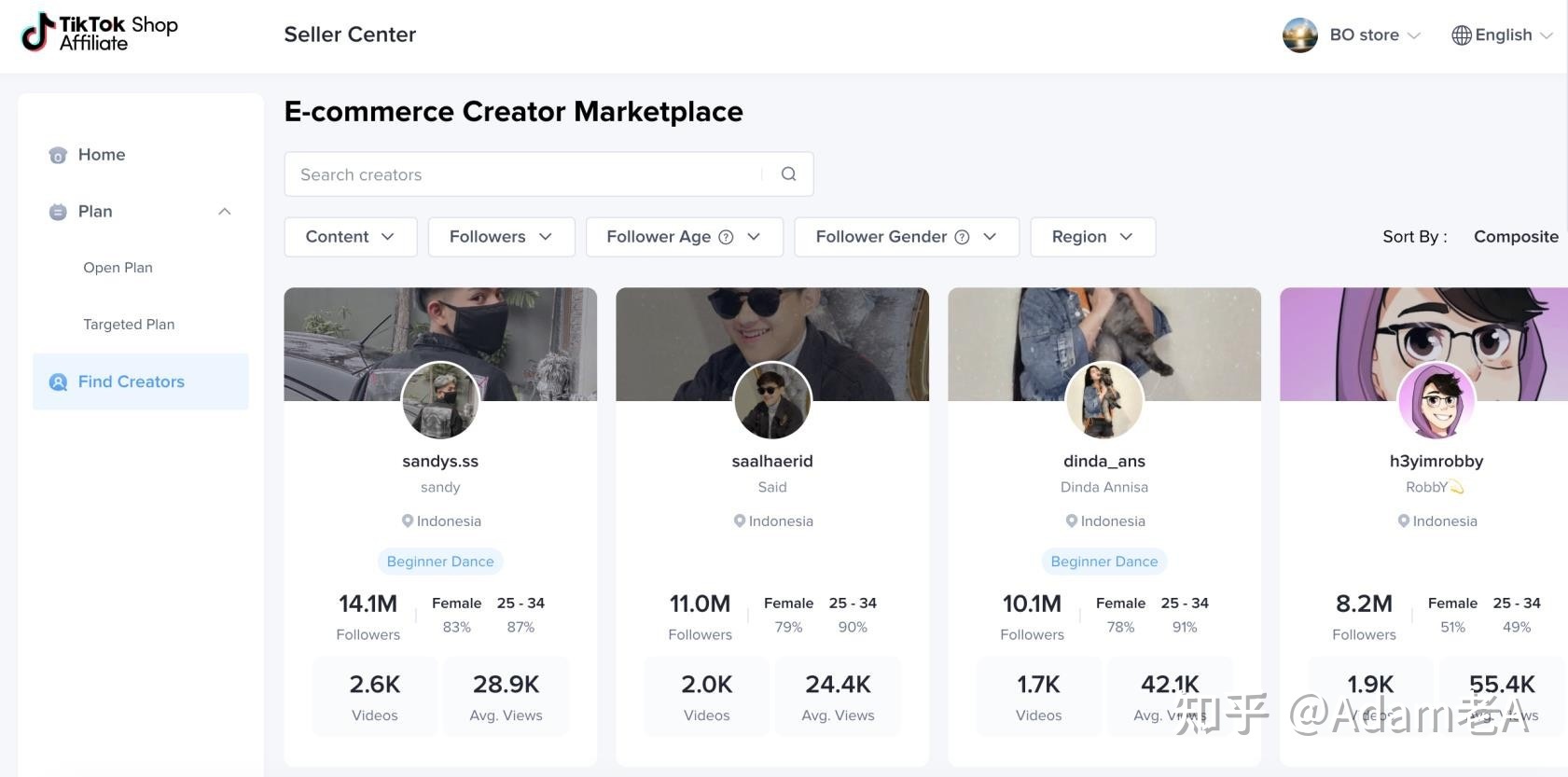Go to Home in sidebar
Image resolution: width=1568 pixels, height=777 pixels.
click(101, 155)
